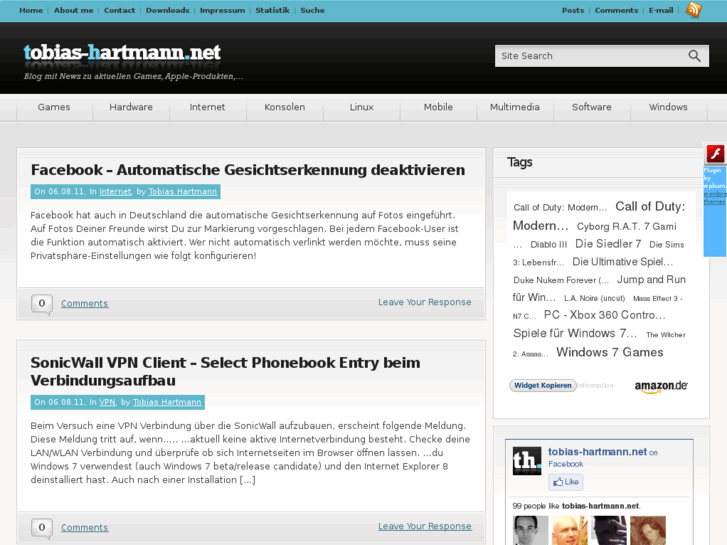
Task: Open the Impressum page
Action: pos(222,10)
